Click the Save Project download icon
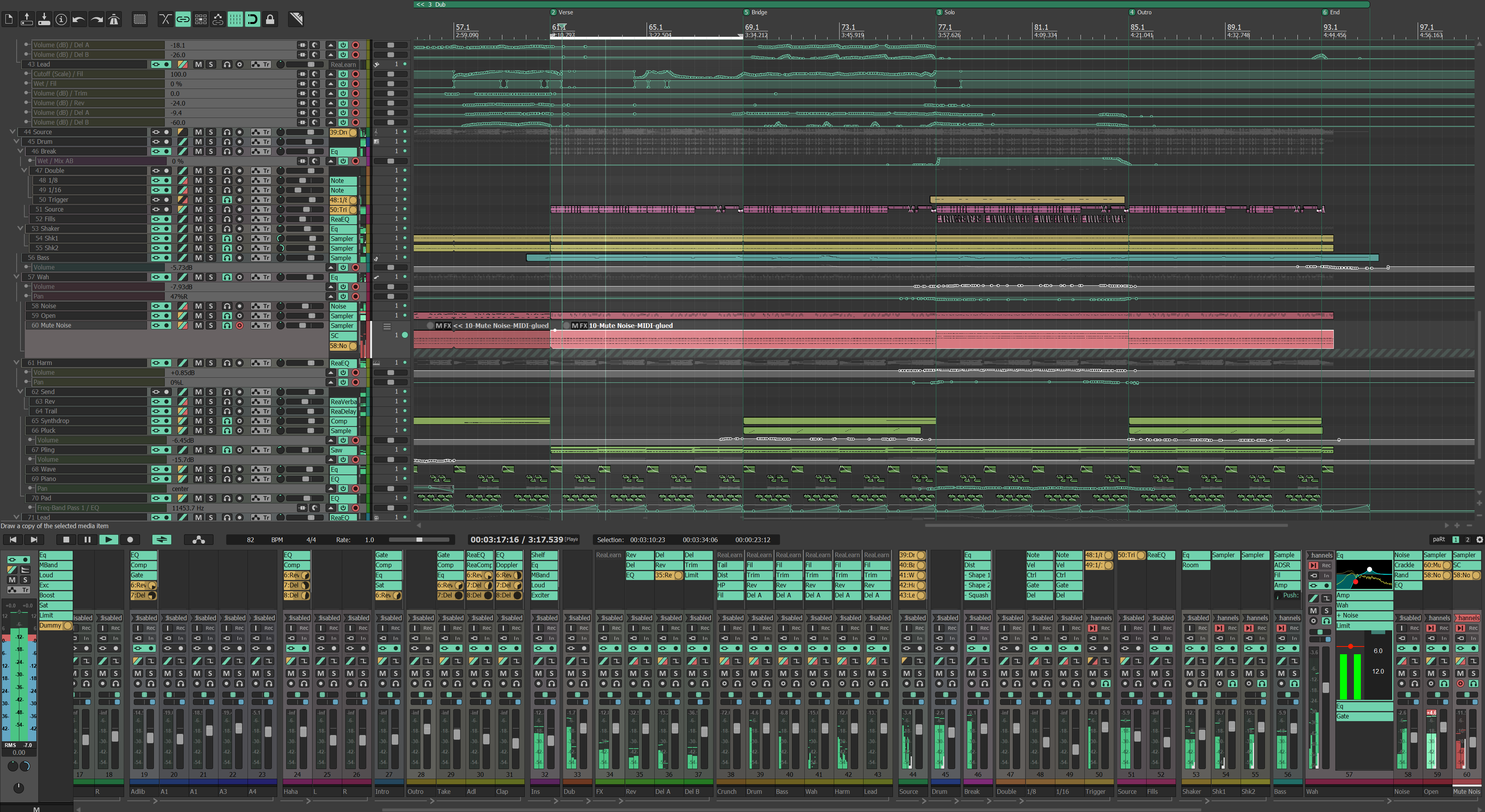The height and width of the screenshot is (812, 1485). [44, 20]
